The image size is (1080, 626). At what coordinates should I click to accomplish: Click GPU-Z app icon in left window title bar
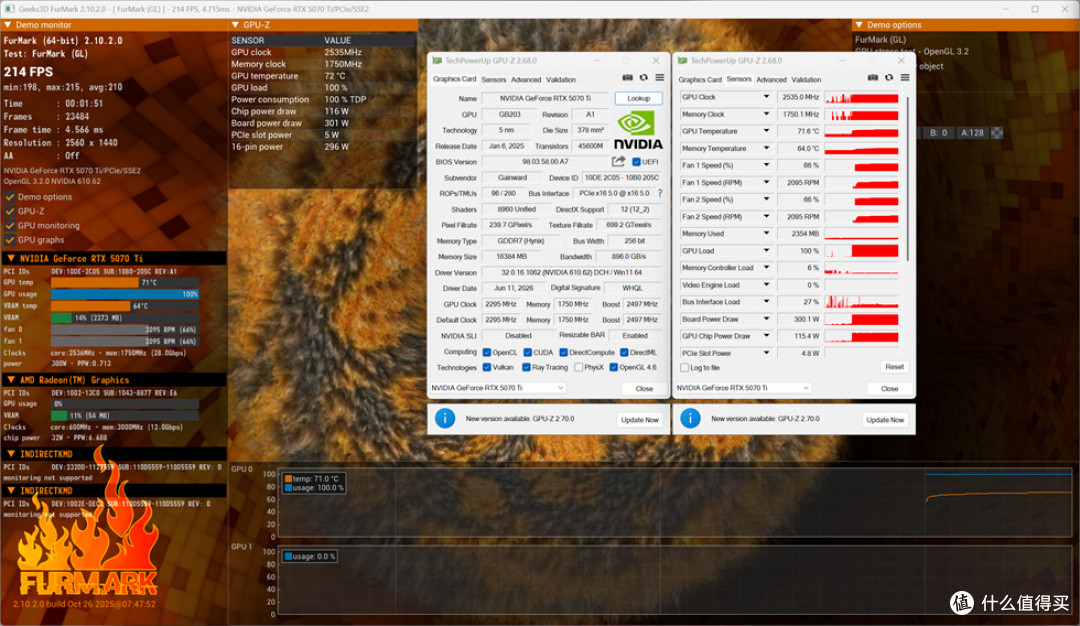[437, 61]
